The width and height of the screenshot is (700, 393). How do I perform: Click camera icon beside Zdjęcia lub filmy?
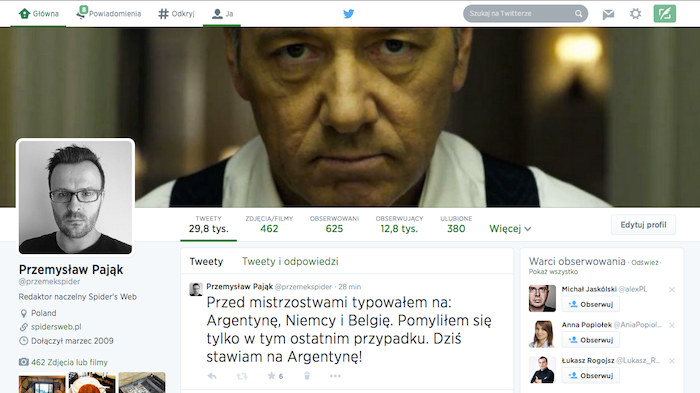point(24,362)
